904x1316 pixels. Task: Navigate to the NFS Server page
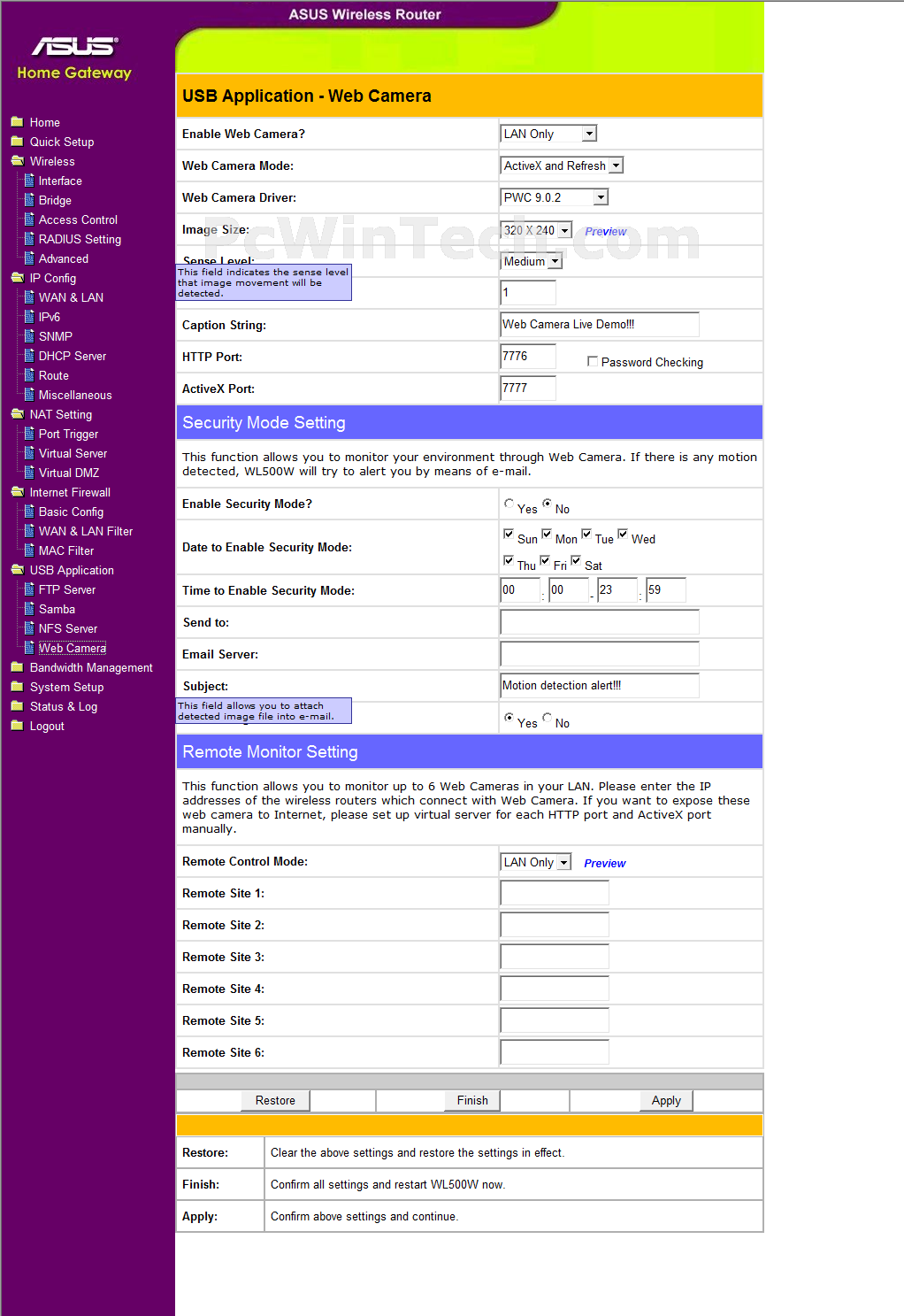68,628
